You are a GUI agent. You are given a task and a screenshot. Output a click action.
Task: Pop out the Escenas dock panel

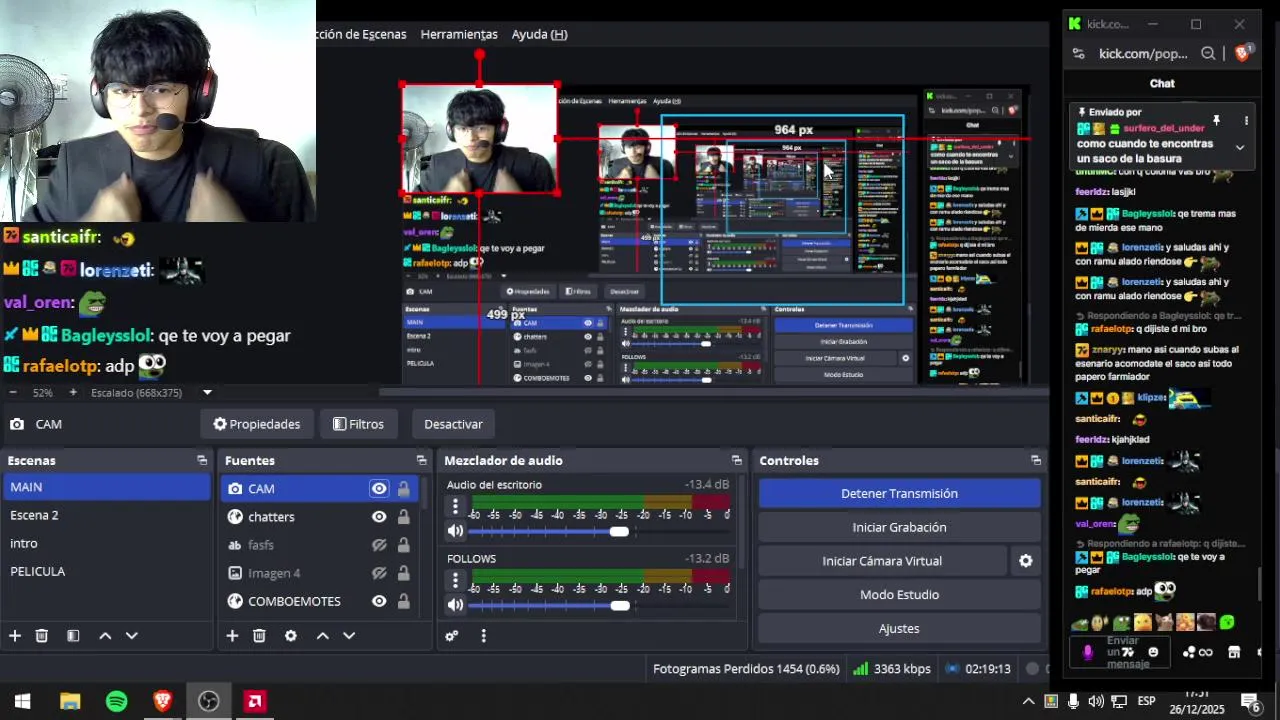[202, 461]
